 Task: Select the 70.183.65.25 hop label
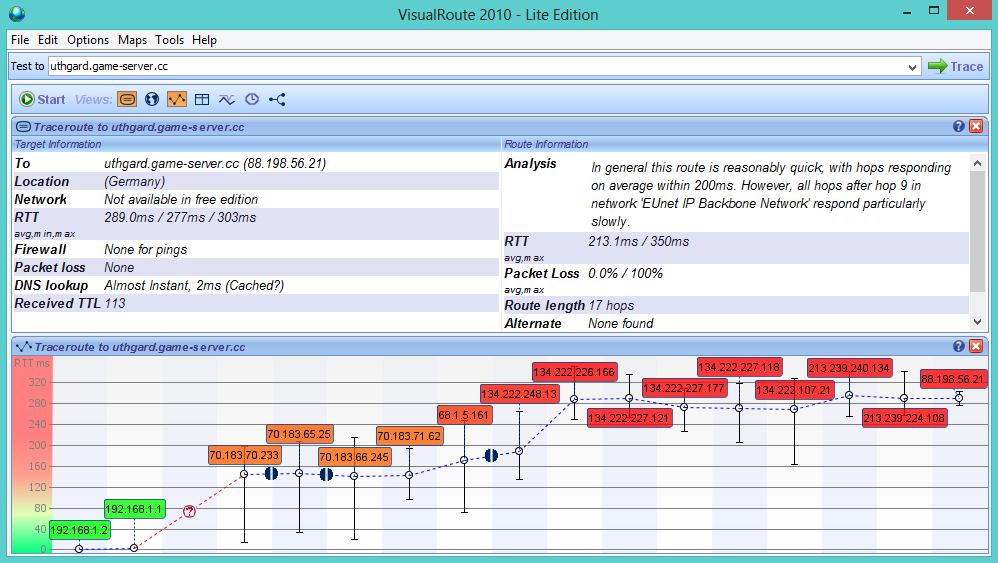pos(299,434)
